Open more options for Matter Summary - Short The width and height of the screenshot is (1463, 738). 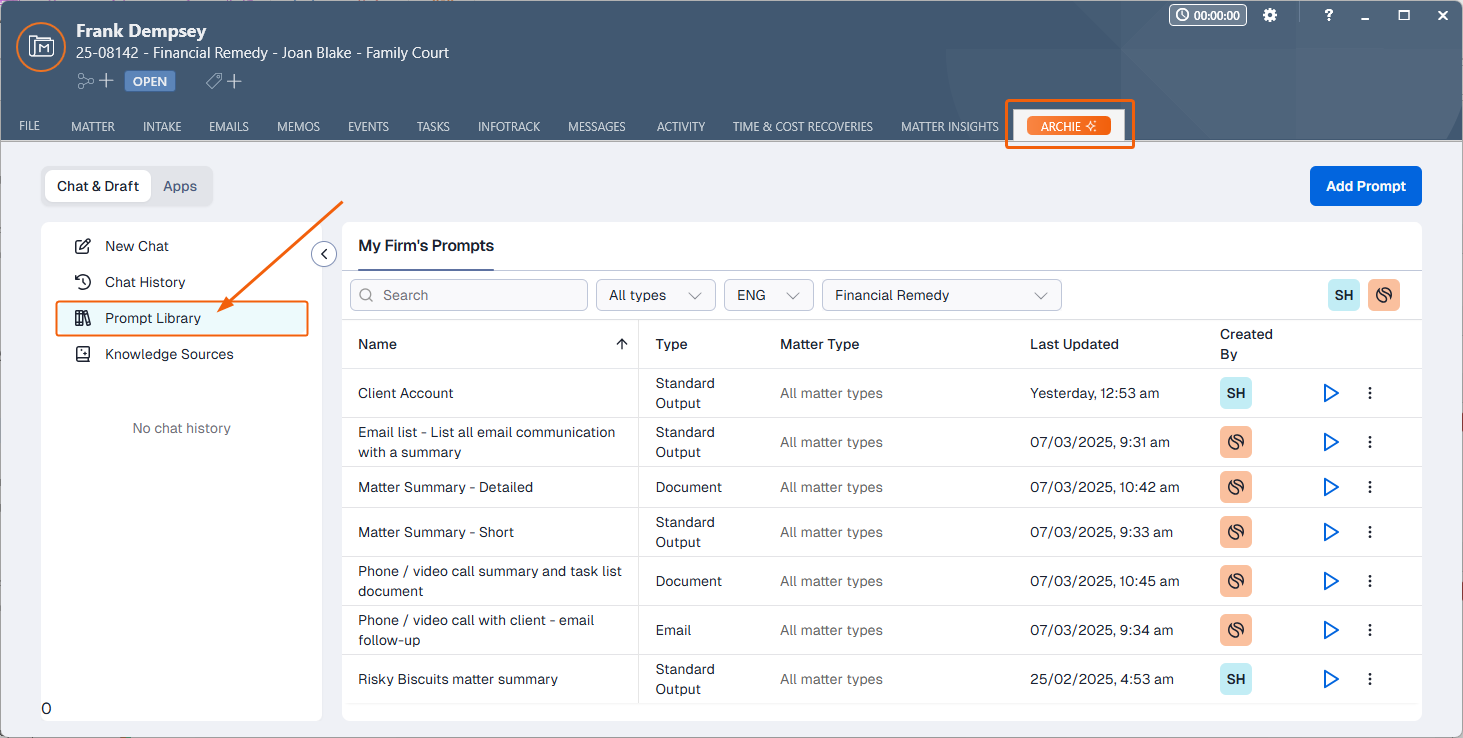click(1370, 532)
